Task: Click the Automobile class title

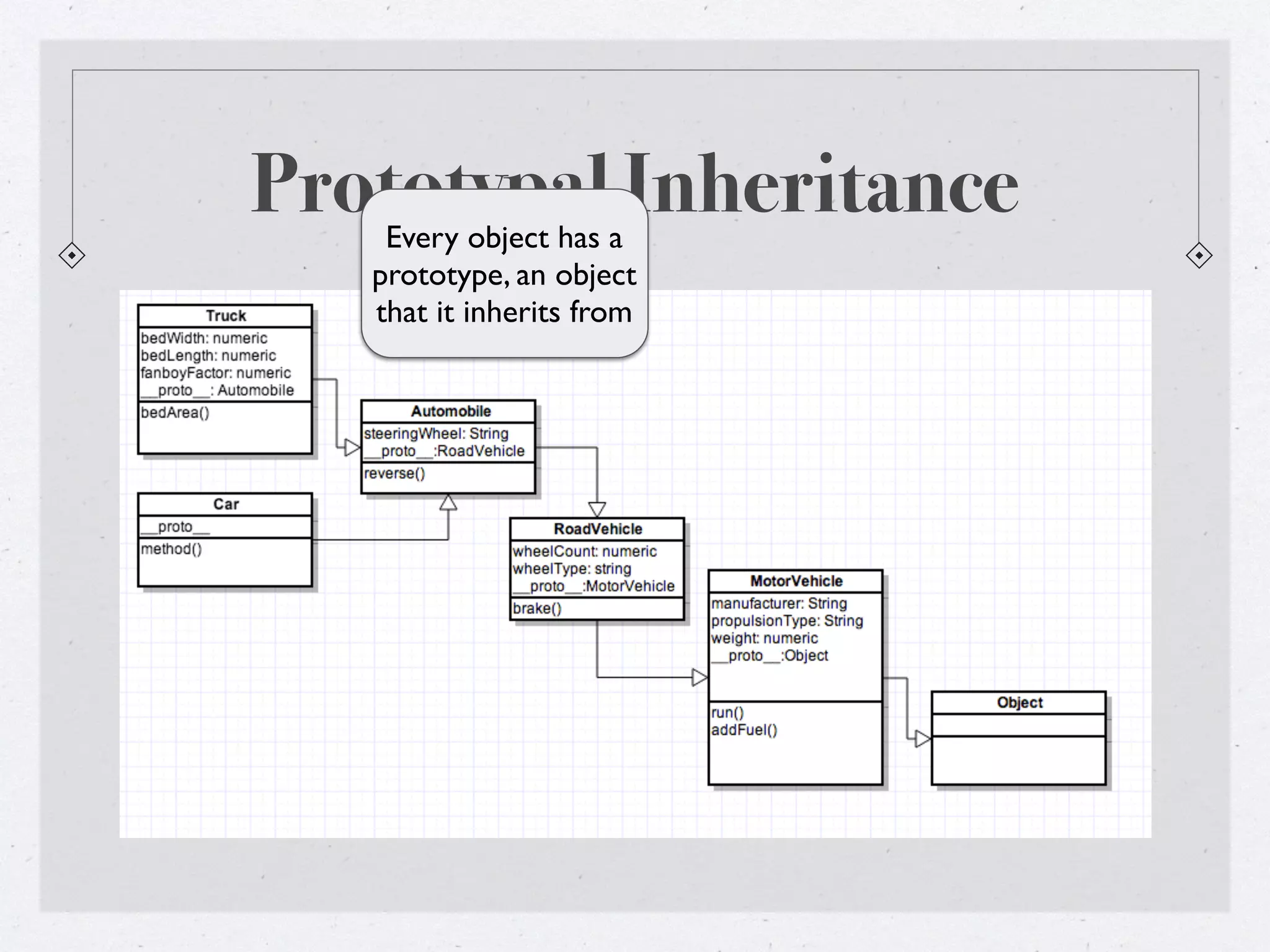Action: pyautogui.click(x=450, y=412)
